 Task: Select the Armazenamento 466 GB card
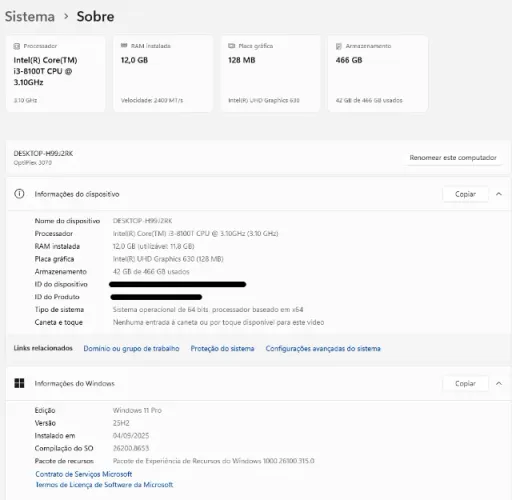[378, 73]
